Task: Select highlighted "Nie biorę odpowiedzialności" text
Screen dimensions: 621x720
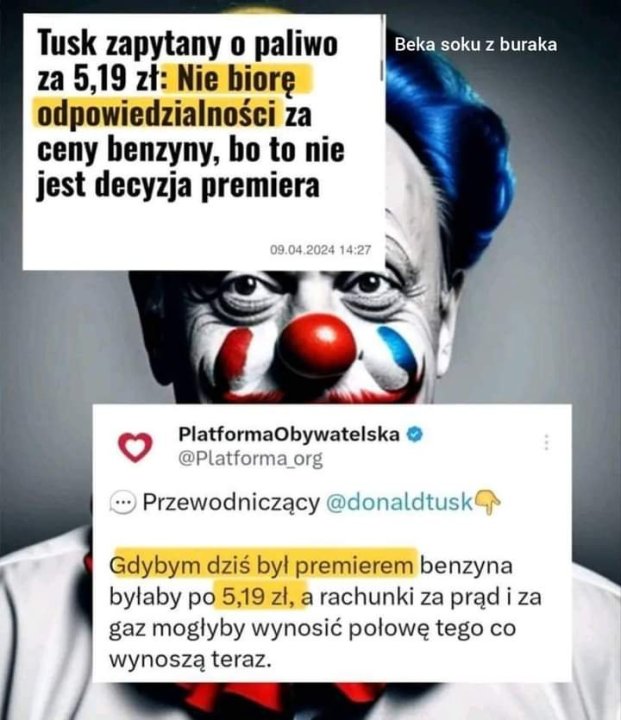Action: pos(172,96)
